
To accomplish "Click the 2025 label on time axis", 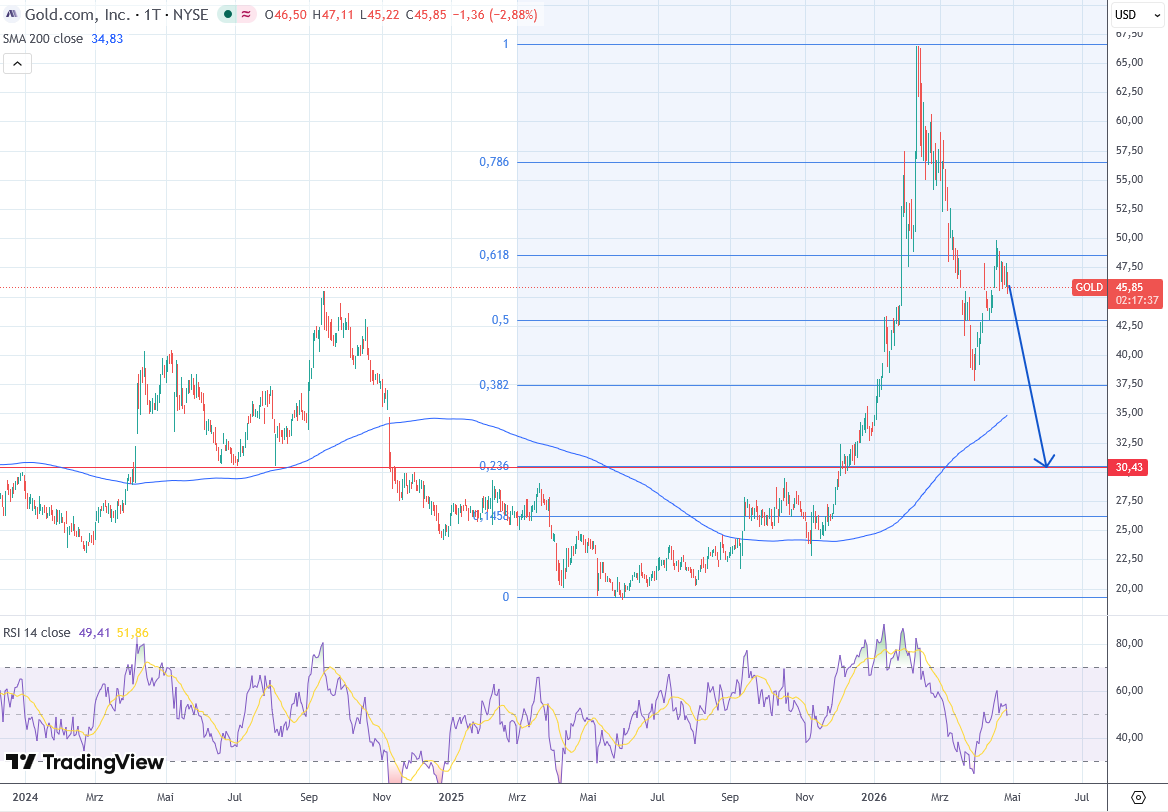I will click(x=451, y=797).
